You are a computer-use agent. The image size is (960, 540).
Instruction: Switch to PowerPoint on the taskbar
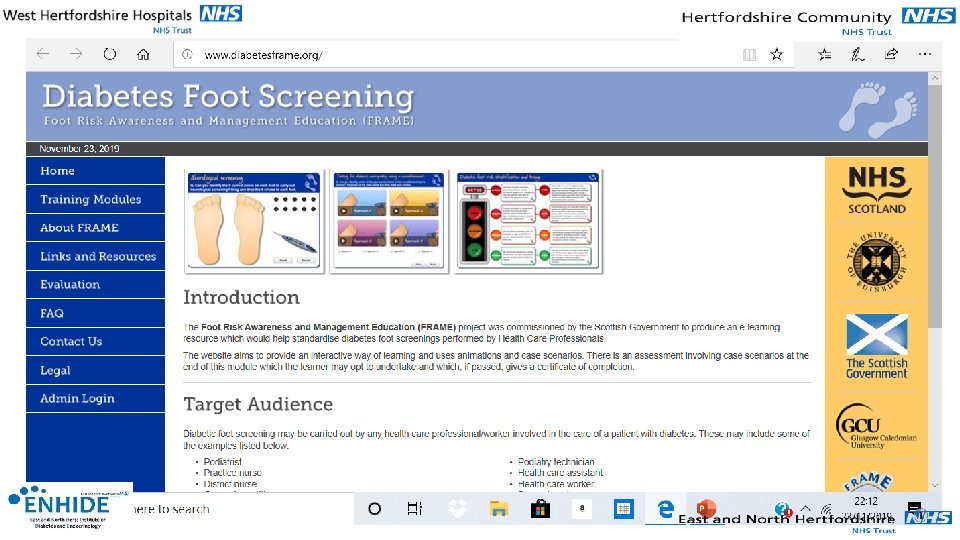click(x=706, y=508)
